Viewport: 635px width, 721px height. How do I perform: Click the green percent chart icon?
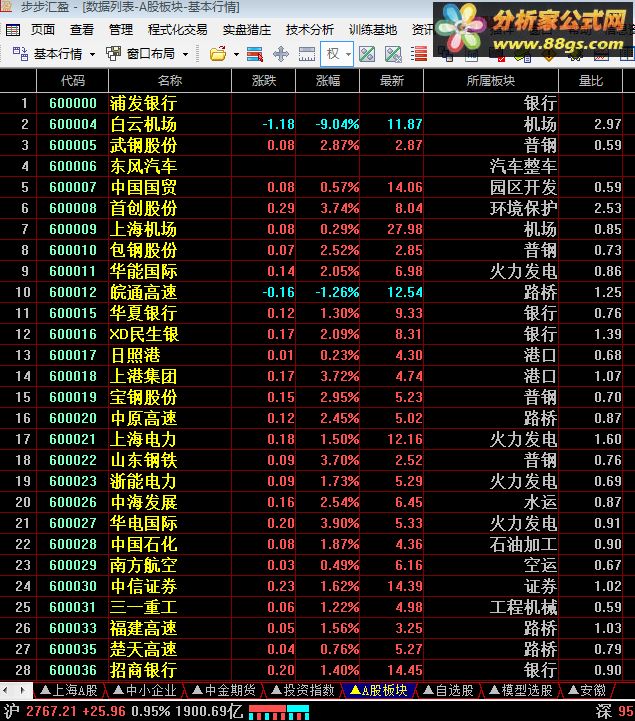pos(366,54)
